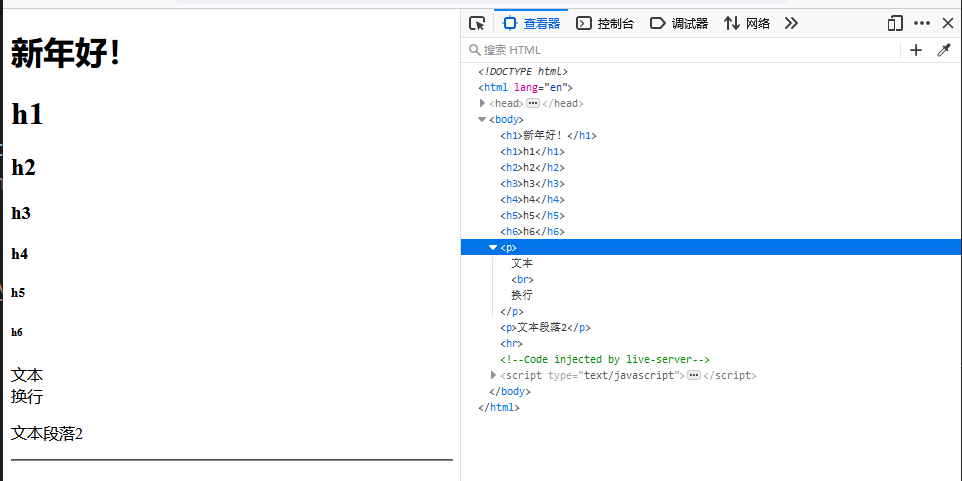Select the closing </html> tag
Screen dimensions: 962x481
click(x=498, y=407)
